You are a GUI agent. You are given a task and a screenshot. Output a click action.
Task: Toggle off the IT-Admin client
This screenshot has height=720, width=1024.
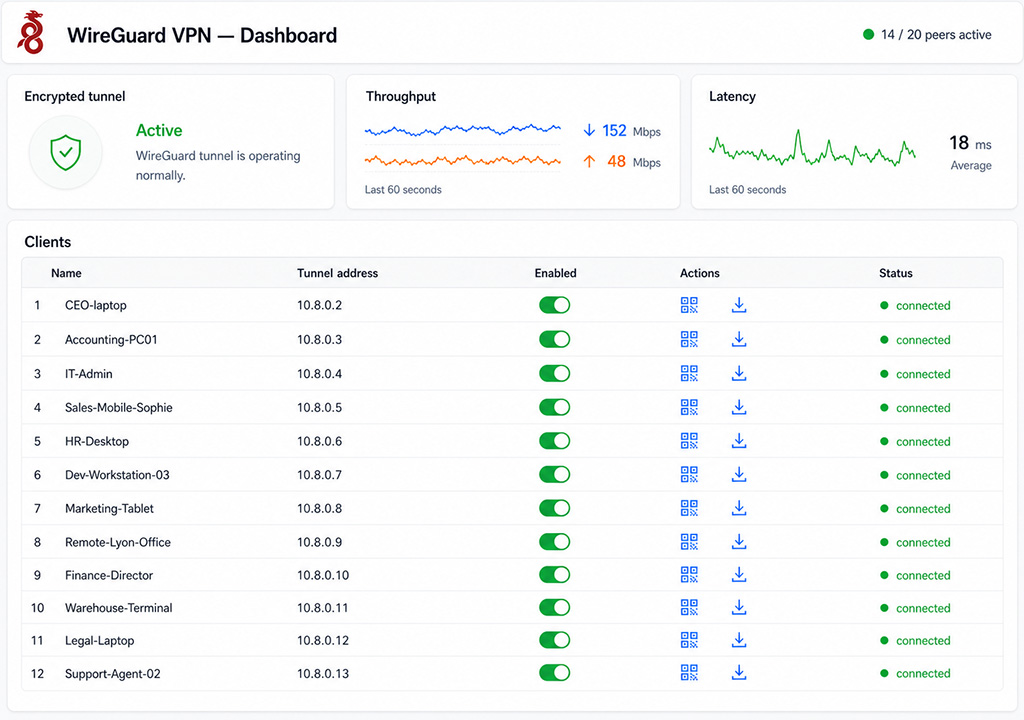click(x=554, y=373)
